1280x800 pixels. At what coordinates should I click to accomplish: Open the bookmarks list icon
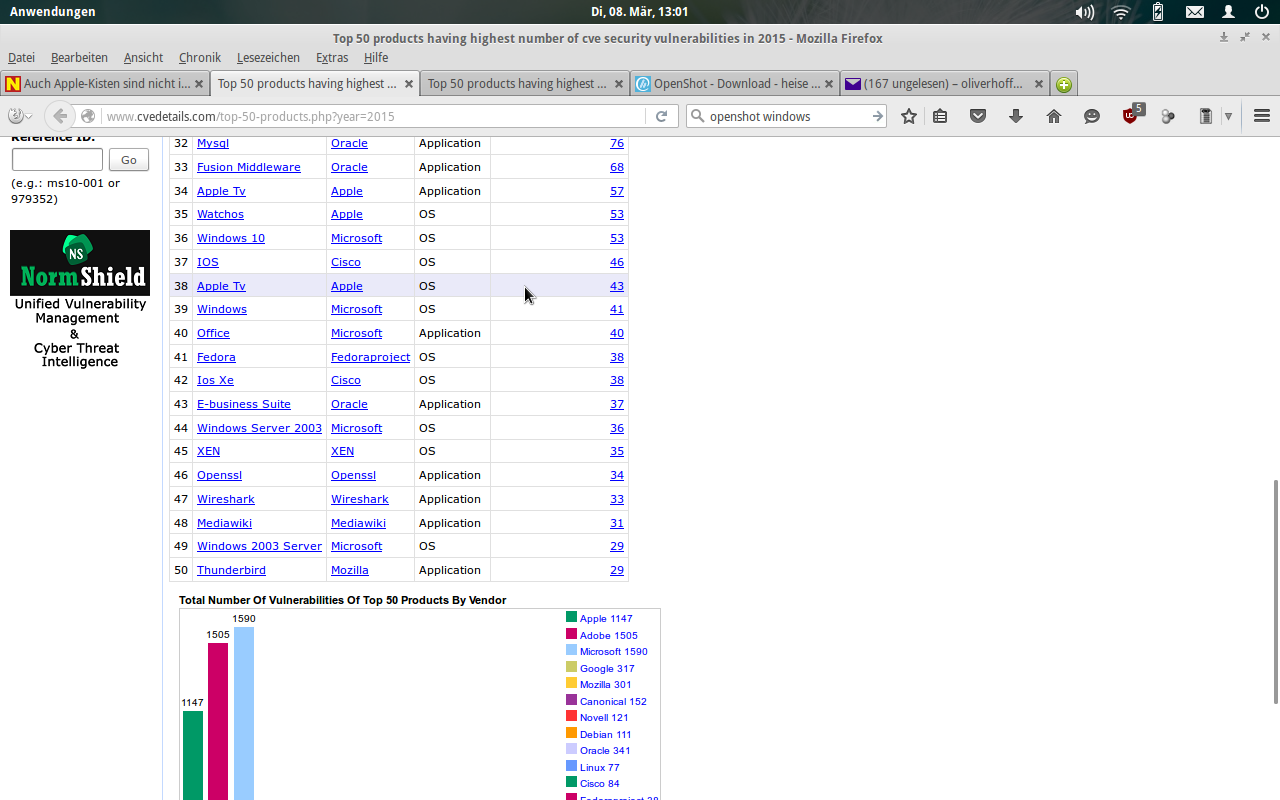point(940,116)
